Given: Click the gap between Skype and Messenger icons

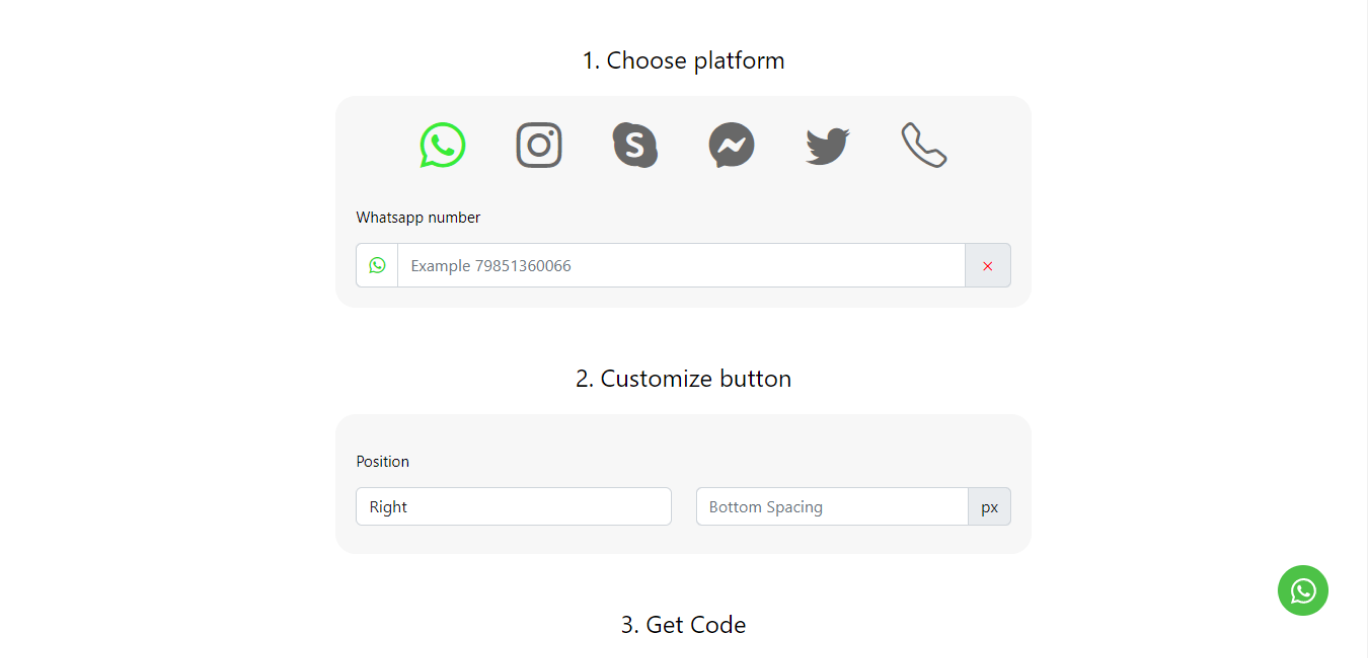Looking at the screenshot, I should 683,145.
